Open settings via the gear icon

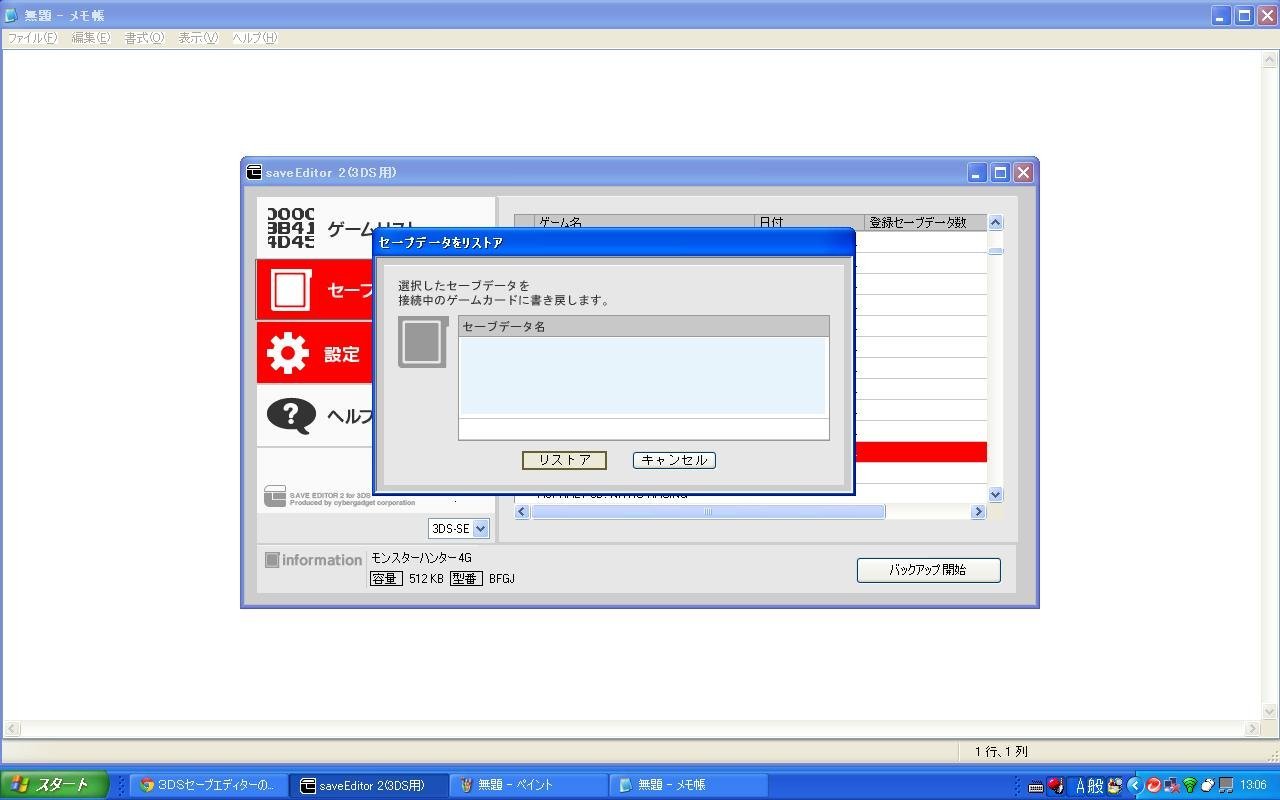pyautogui.click(x=288, y=353)
